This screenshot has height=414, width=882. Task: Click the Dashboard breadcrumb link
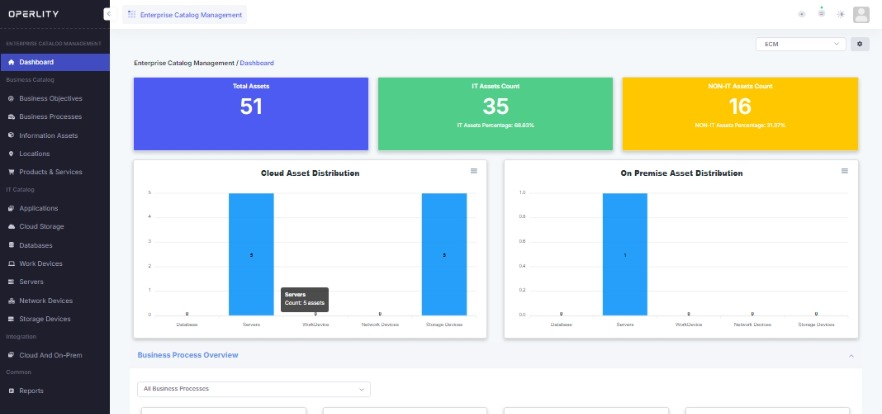coord(257,63)
